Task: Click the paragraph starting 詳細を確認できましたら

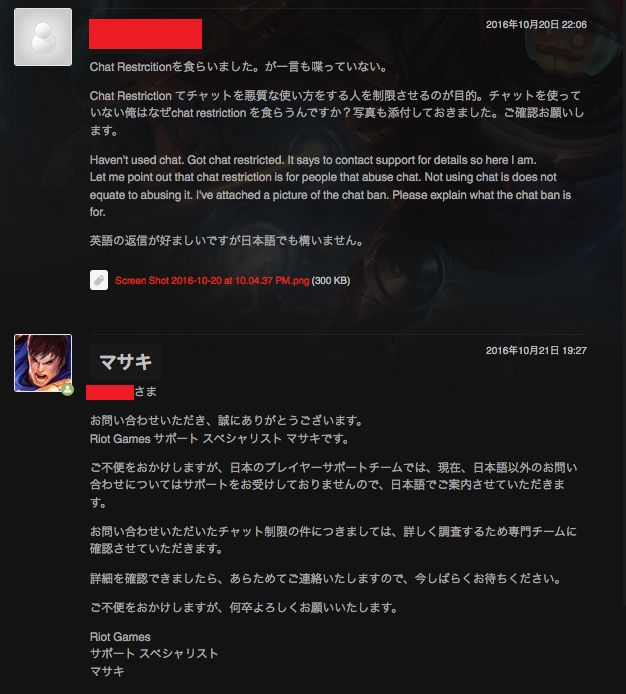Action: click(x=326, y=578)
